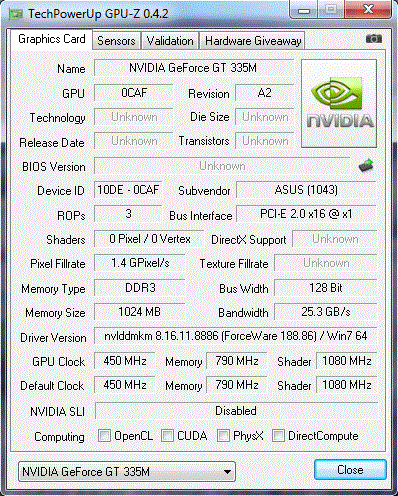
Task: Click the Revision field showing A2
Action: (x=264, y=93)
